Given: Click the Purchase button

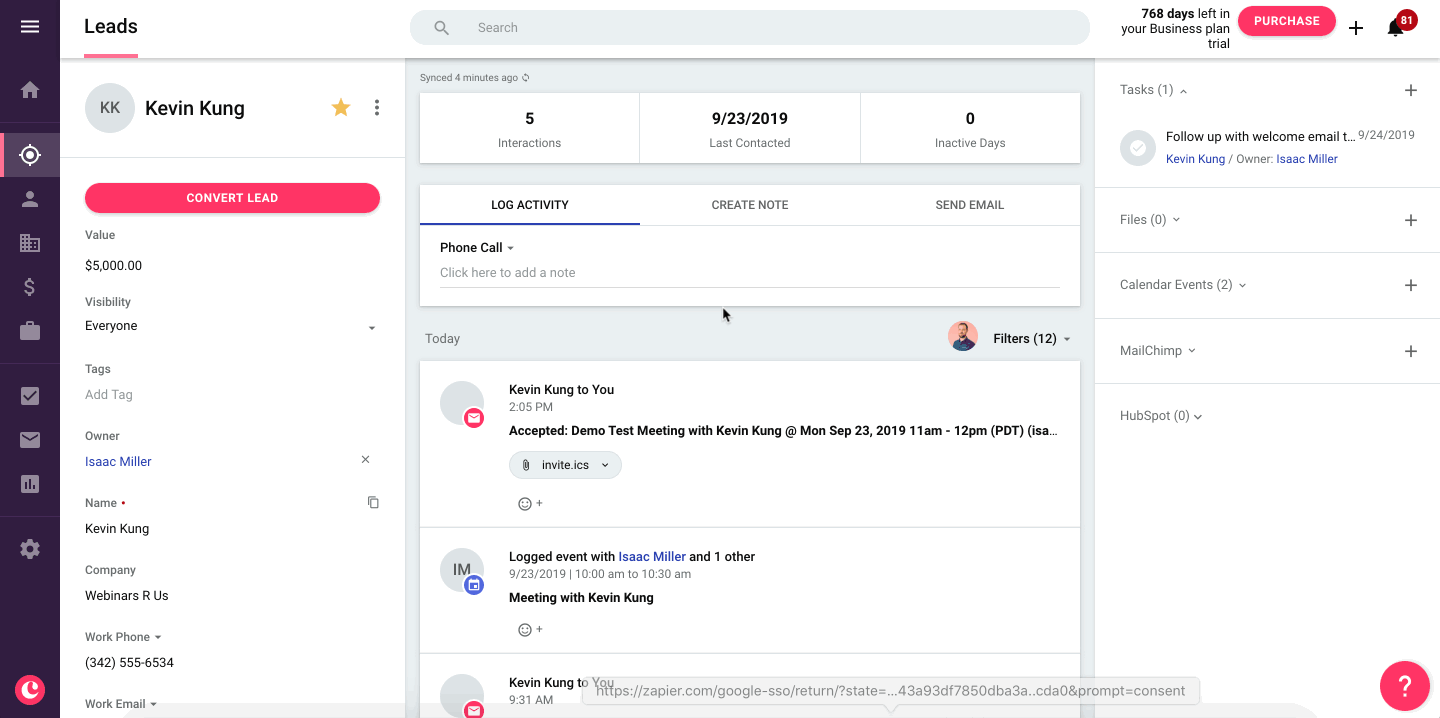Looking at the screenshot, I should [1287, 21].
